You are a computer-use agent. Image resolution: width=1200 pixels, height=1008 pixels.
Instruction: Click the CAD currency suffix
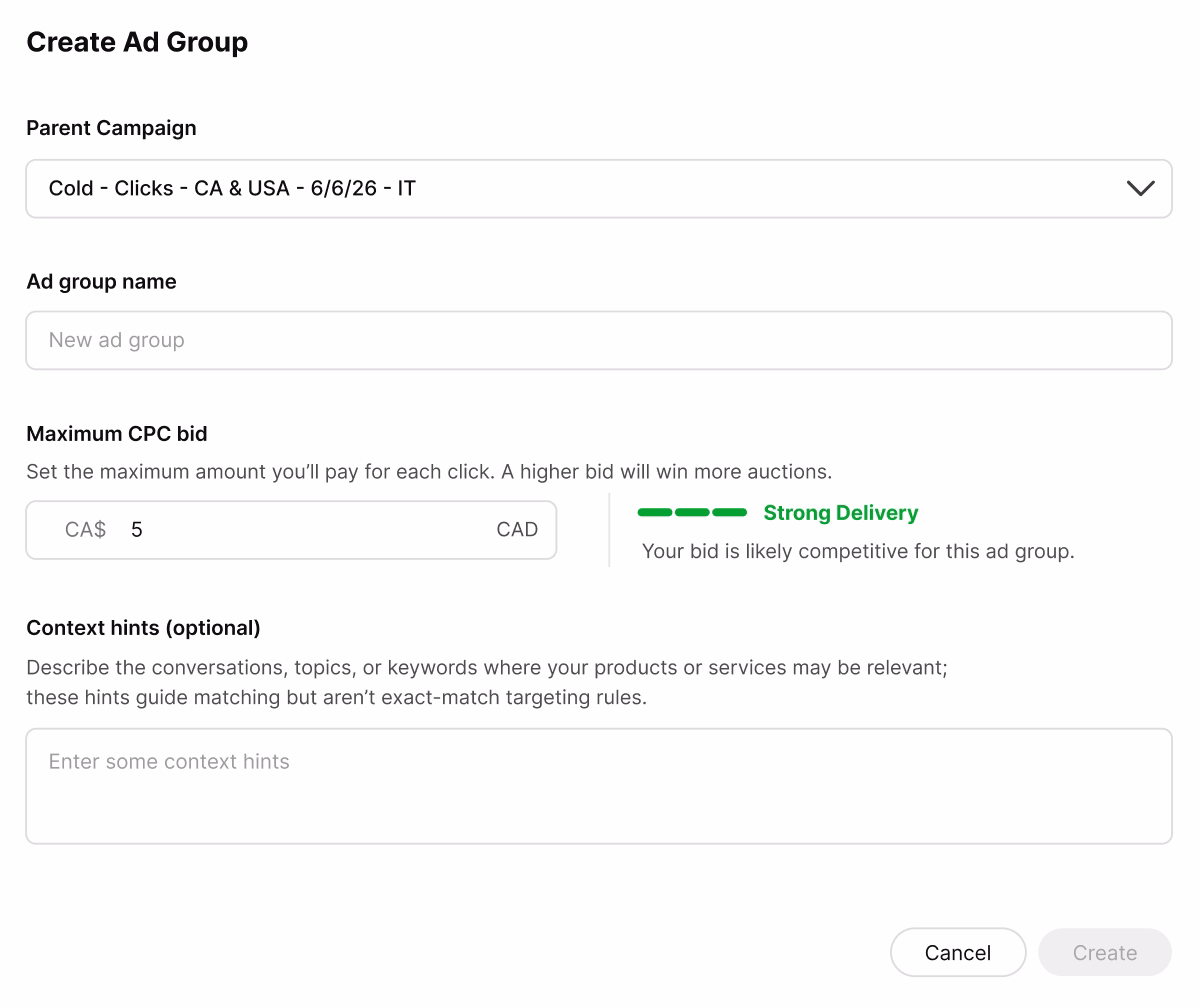[x=517, y=530]
